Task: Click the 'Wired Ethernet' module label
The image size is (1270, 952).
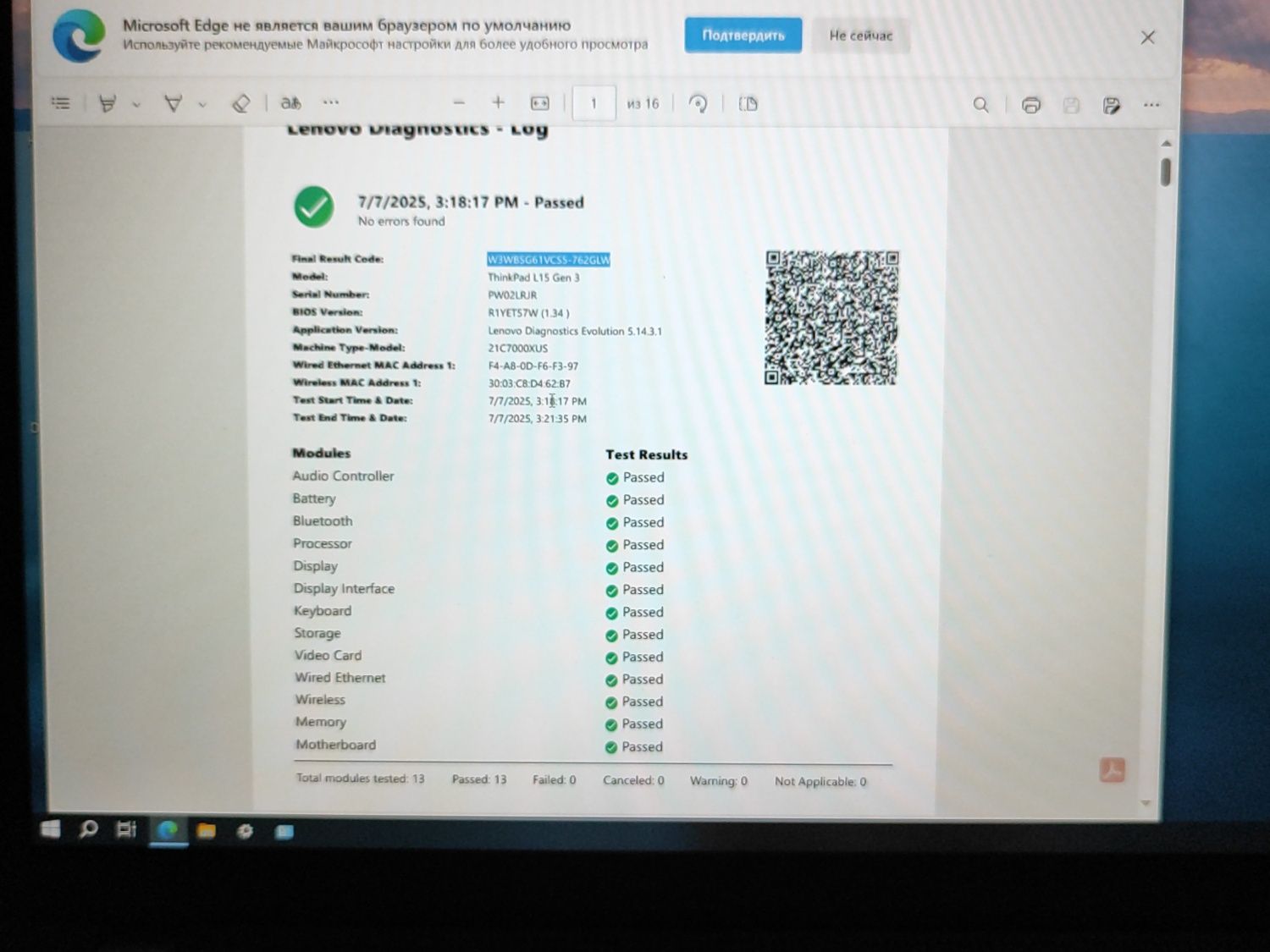Action: pyautogui.click(x=340, y=678)
